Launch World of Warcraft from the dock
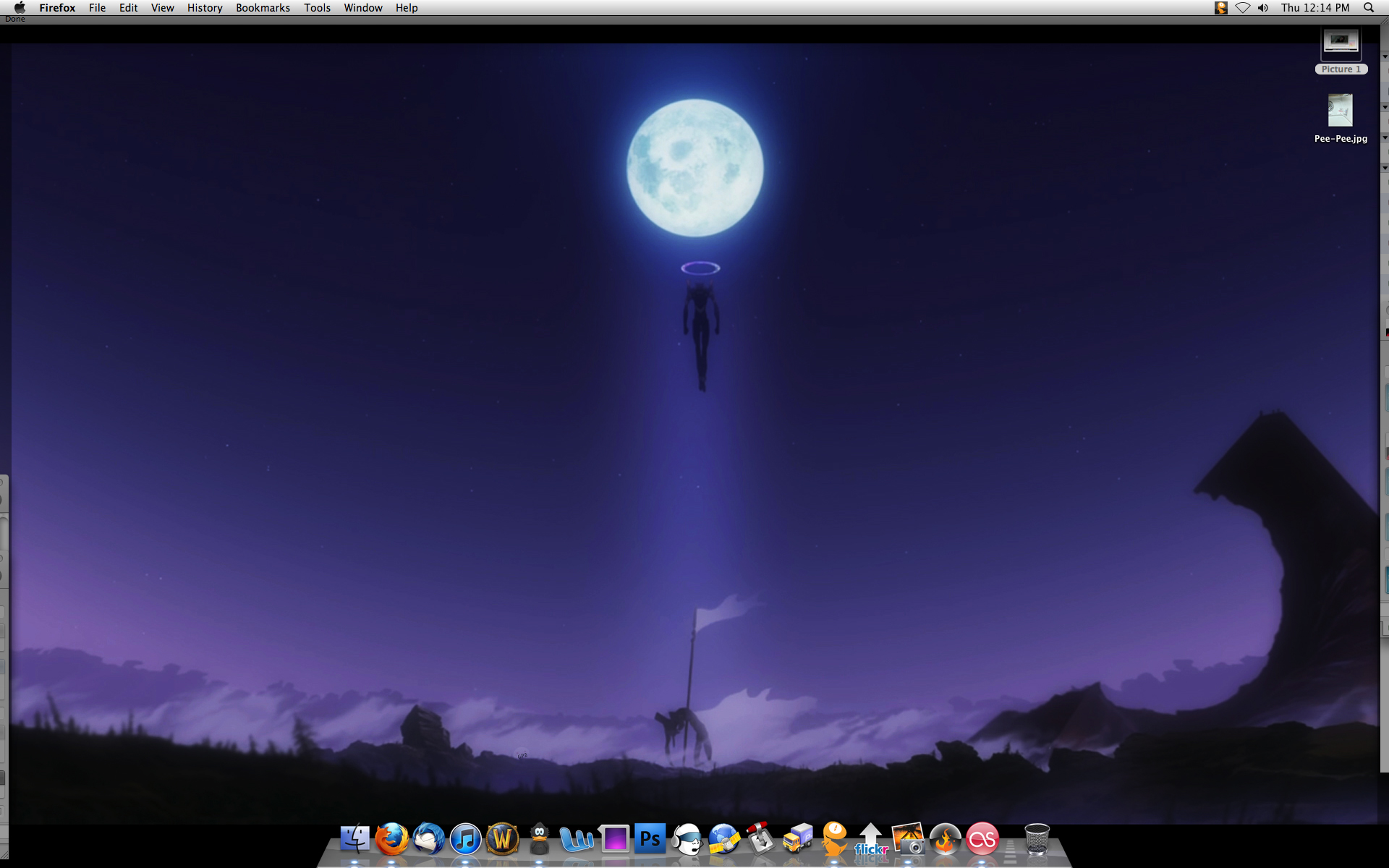This screenshot has width=1389, height=868. pos(502,839)
